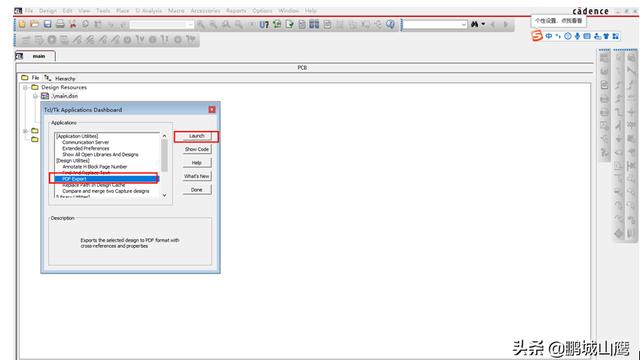Open the toolbar part selection combo box

(161, 25)
